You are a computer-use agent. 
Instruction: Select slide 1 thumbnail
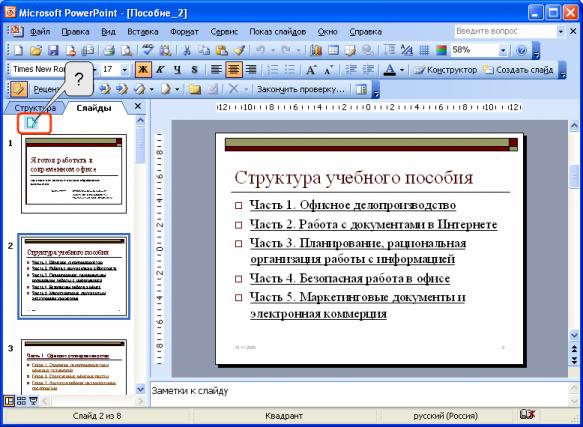pos(74,174)
